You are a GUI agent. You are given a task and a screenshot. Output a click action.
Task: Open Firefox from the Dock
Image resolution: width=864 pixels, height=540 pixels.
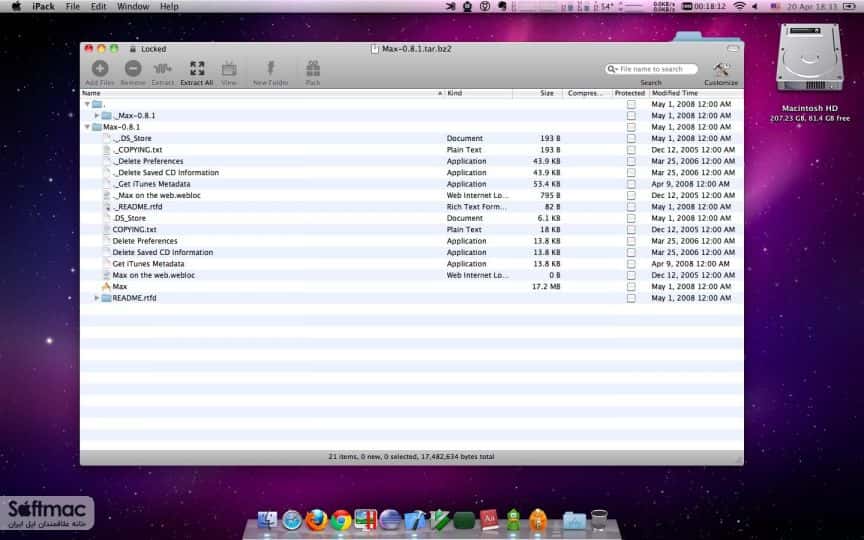[317, 520]
